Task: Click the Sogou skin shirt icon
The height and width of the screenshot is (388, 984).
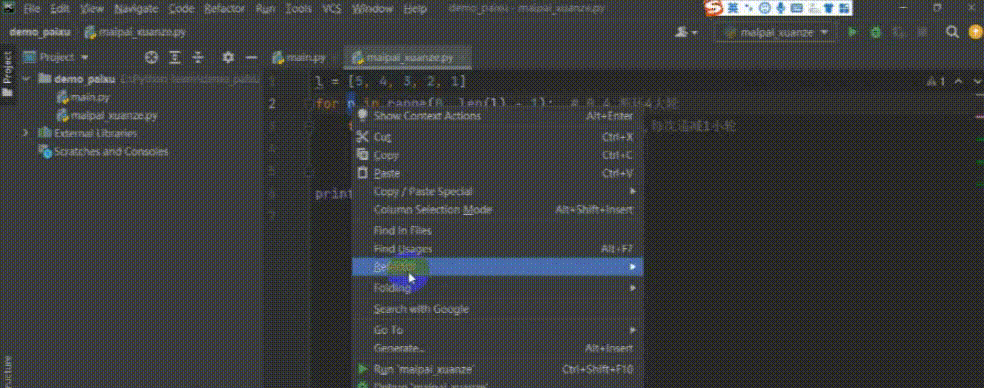Action: (x=828, y=8)
